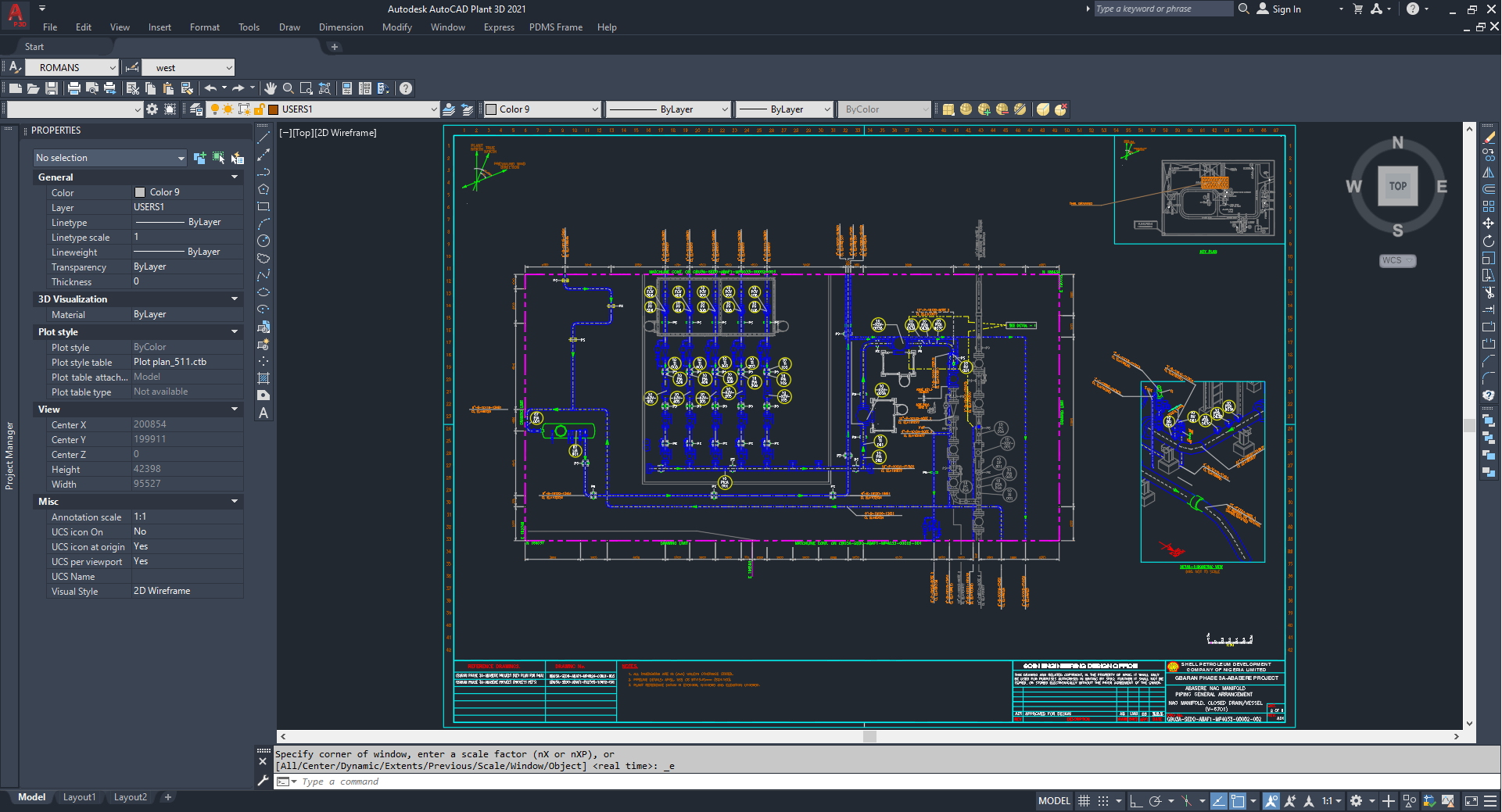This screenshot has width=1502, height=812.
Task: Select the Rectangle draw tool
Action: 263,207
